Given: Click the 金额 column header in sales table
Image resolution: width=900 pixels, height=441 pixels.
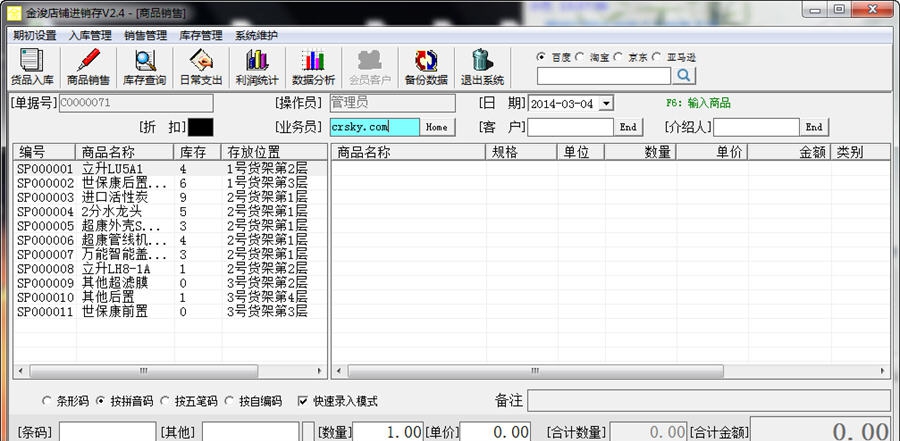Looking at the screenshot, I should click(x=789, y=152).
